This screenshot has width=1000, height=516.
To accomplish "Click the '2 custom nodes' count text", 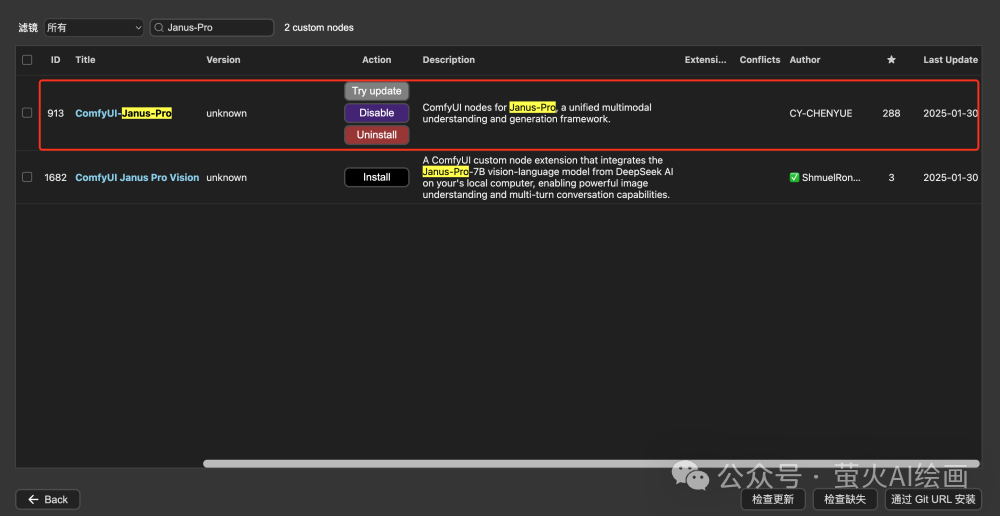I will coord(319,28).
